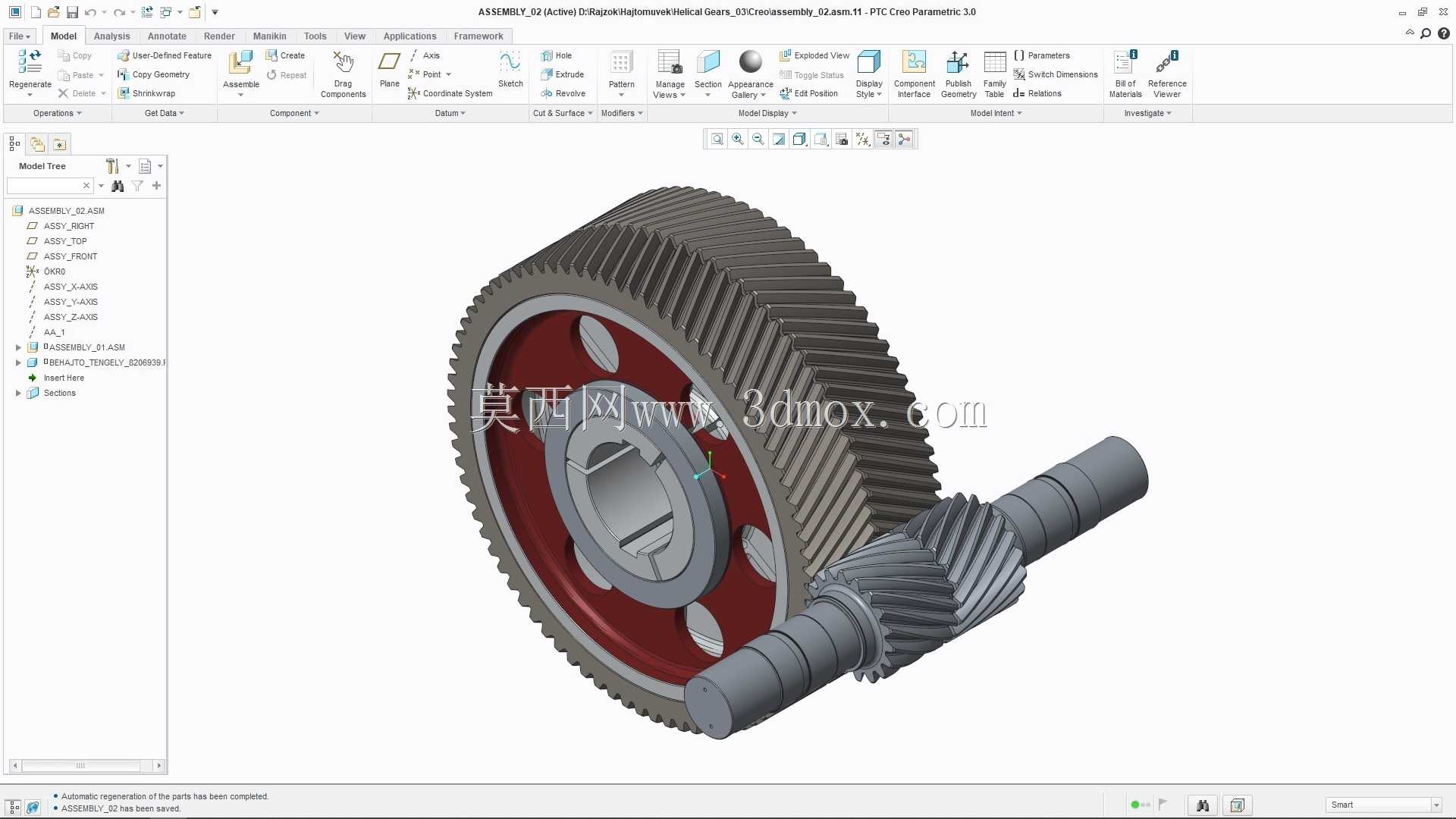
Task: Click Switch Dimensions
Action: pos(1056,74)
